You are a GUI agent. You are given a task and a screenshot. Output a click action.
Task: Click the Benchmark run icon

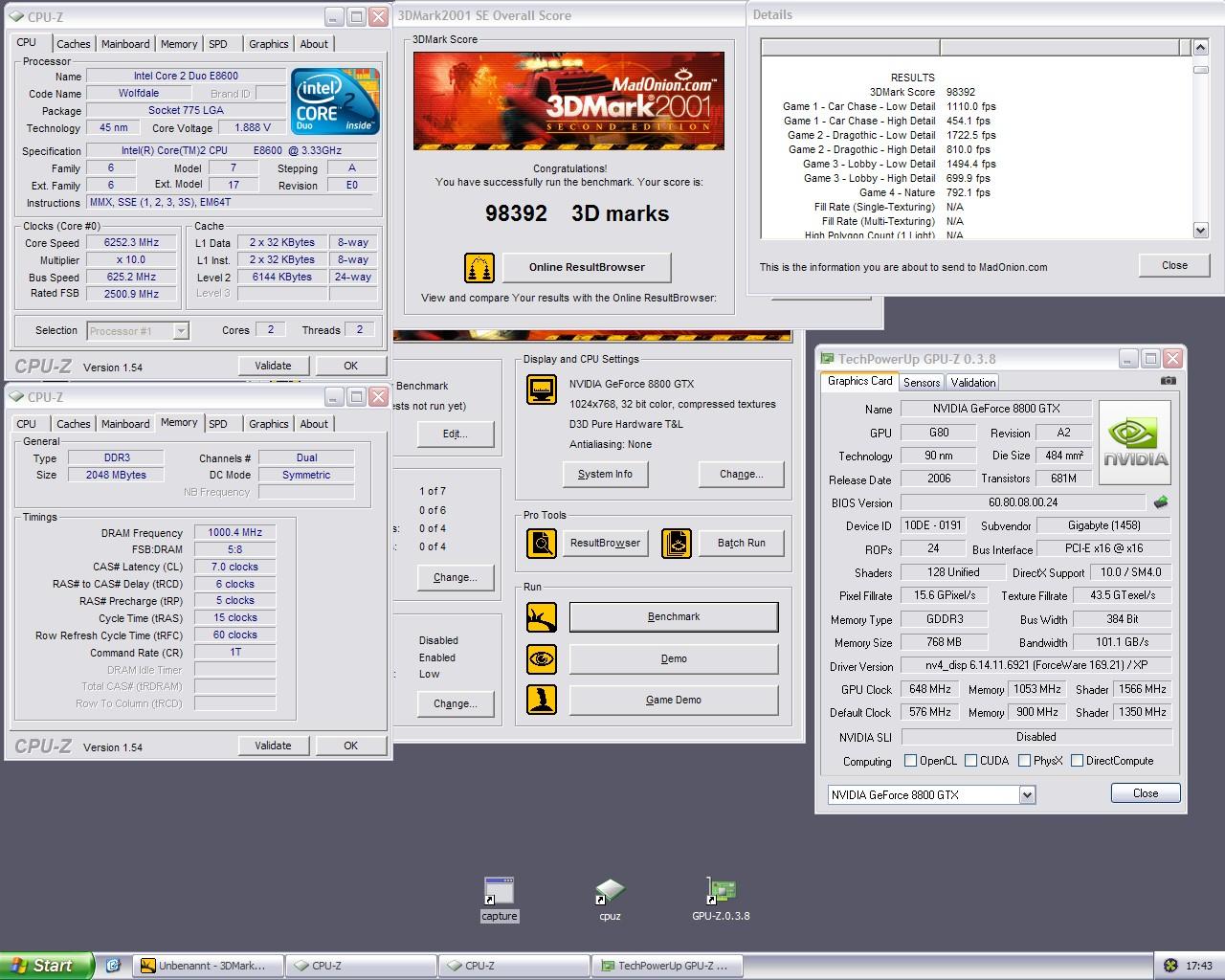[x=542, y=616]
